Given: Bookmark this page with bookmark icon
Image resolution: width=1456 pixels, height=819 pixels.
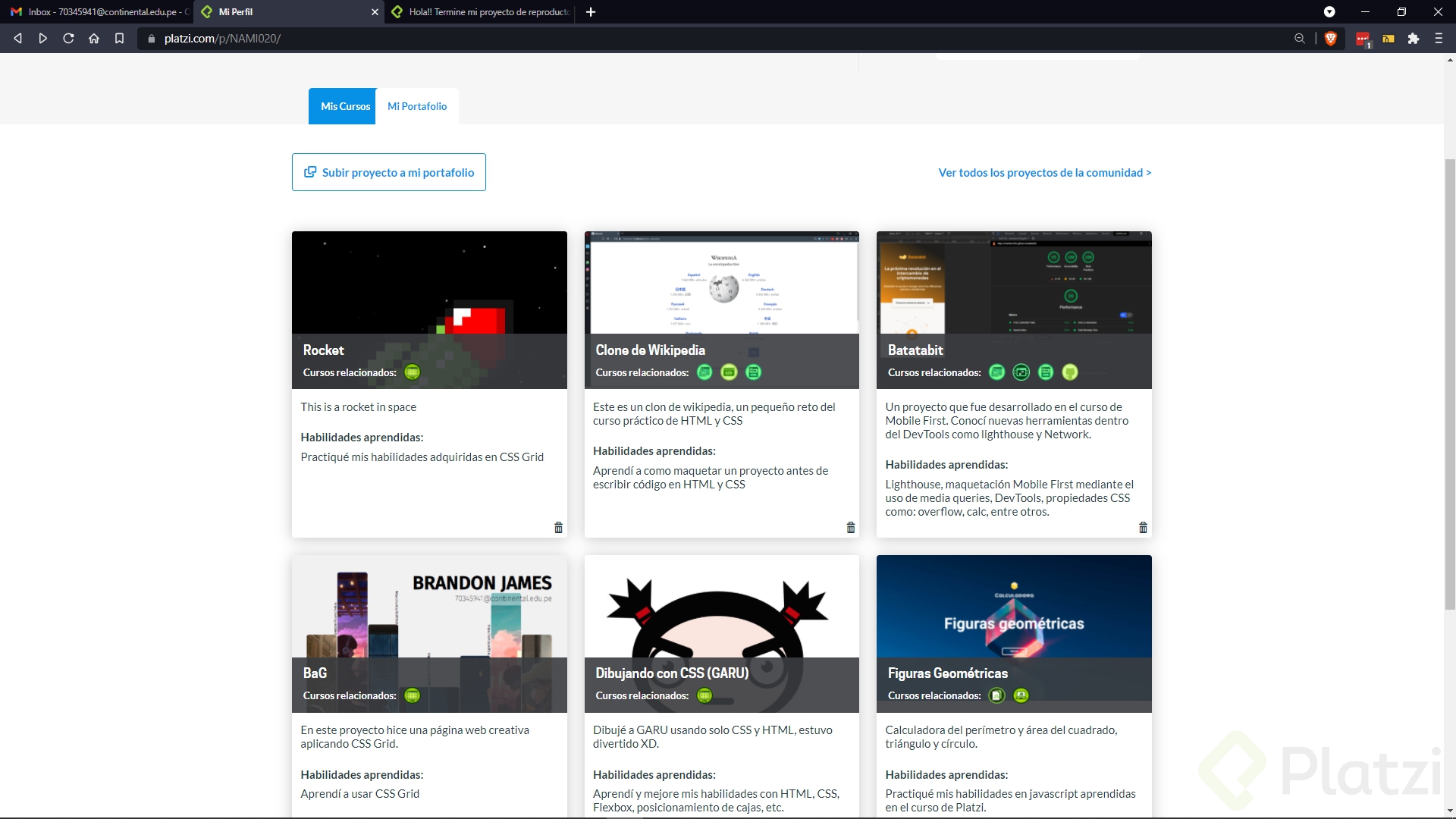Looking at the screenshot, I should (x=119, y=39).
